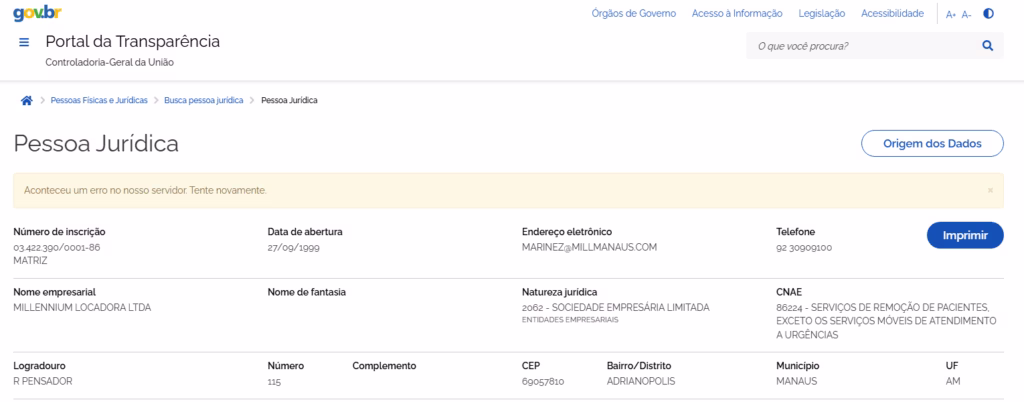Toggle high contrast mode icon

point(988,14)
